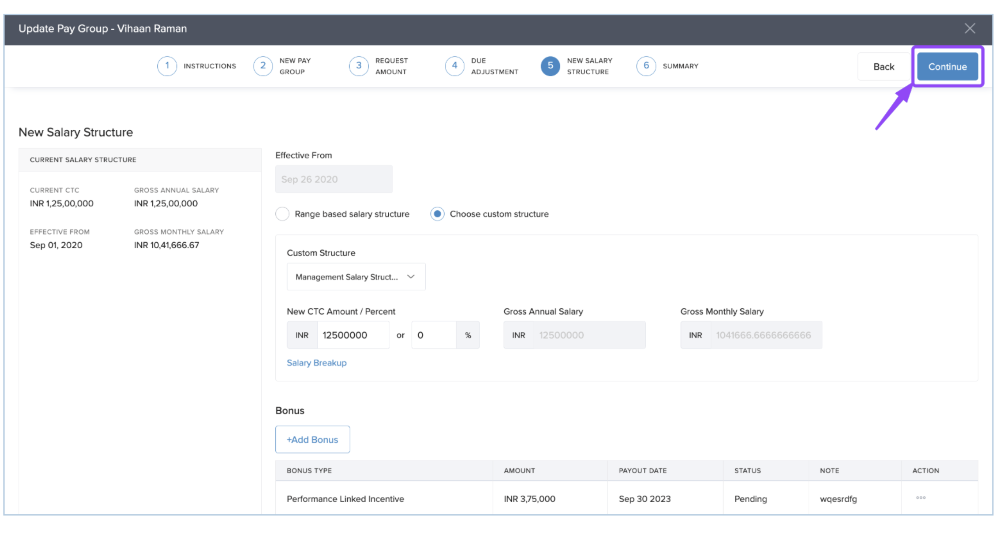The image size is (1005, 543).
Task: Click step 6 Summary circle icon
Action: [x=646, y=66]
